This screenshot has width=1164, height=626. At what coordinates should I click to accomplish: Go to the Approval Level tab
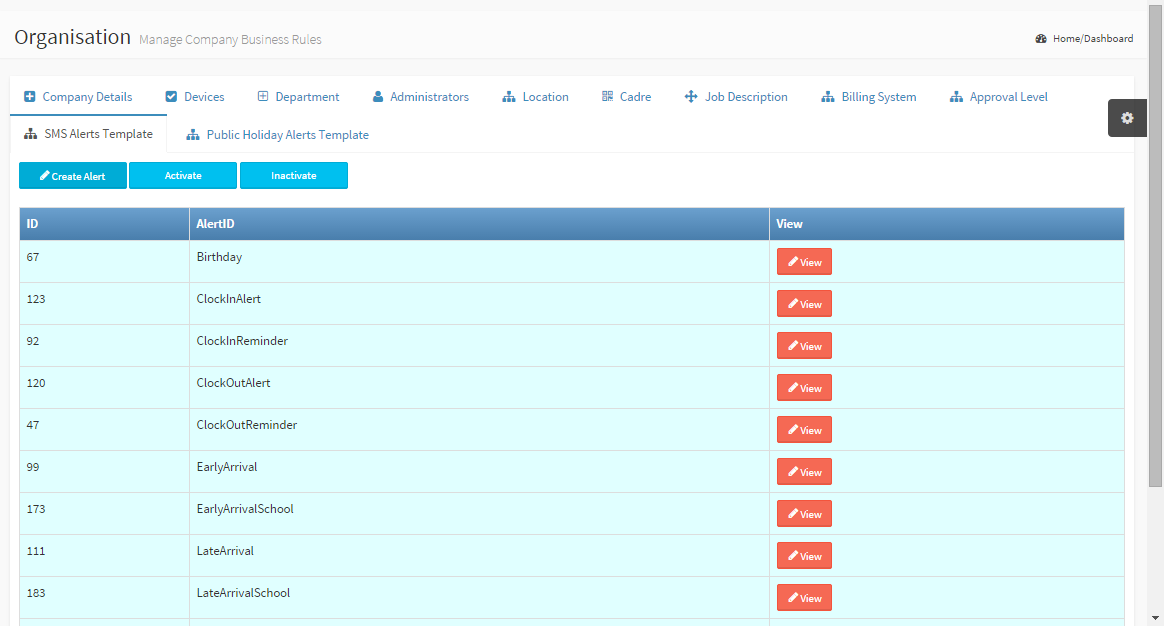pyautogui.click(x=1008, y=97)
